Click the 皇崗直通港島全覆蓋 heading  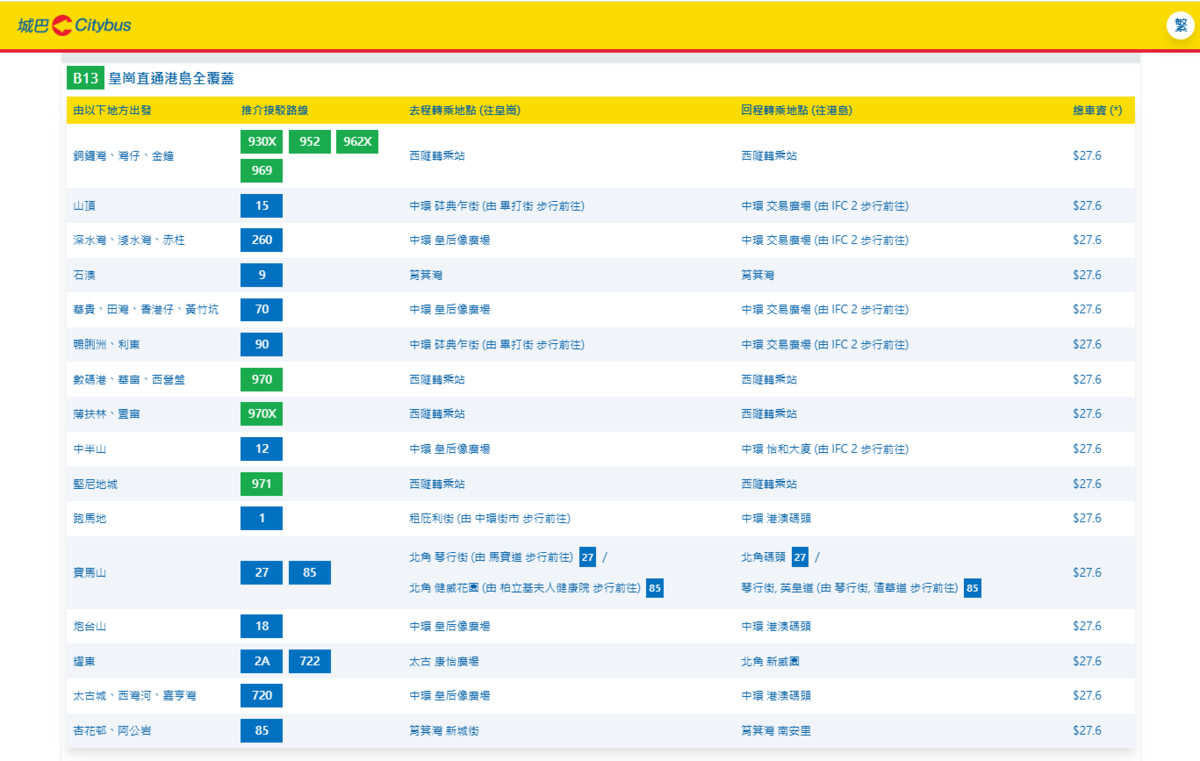(171, 78)
